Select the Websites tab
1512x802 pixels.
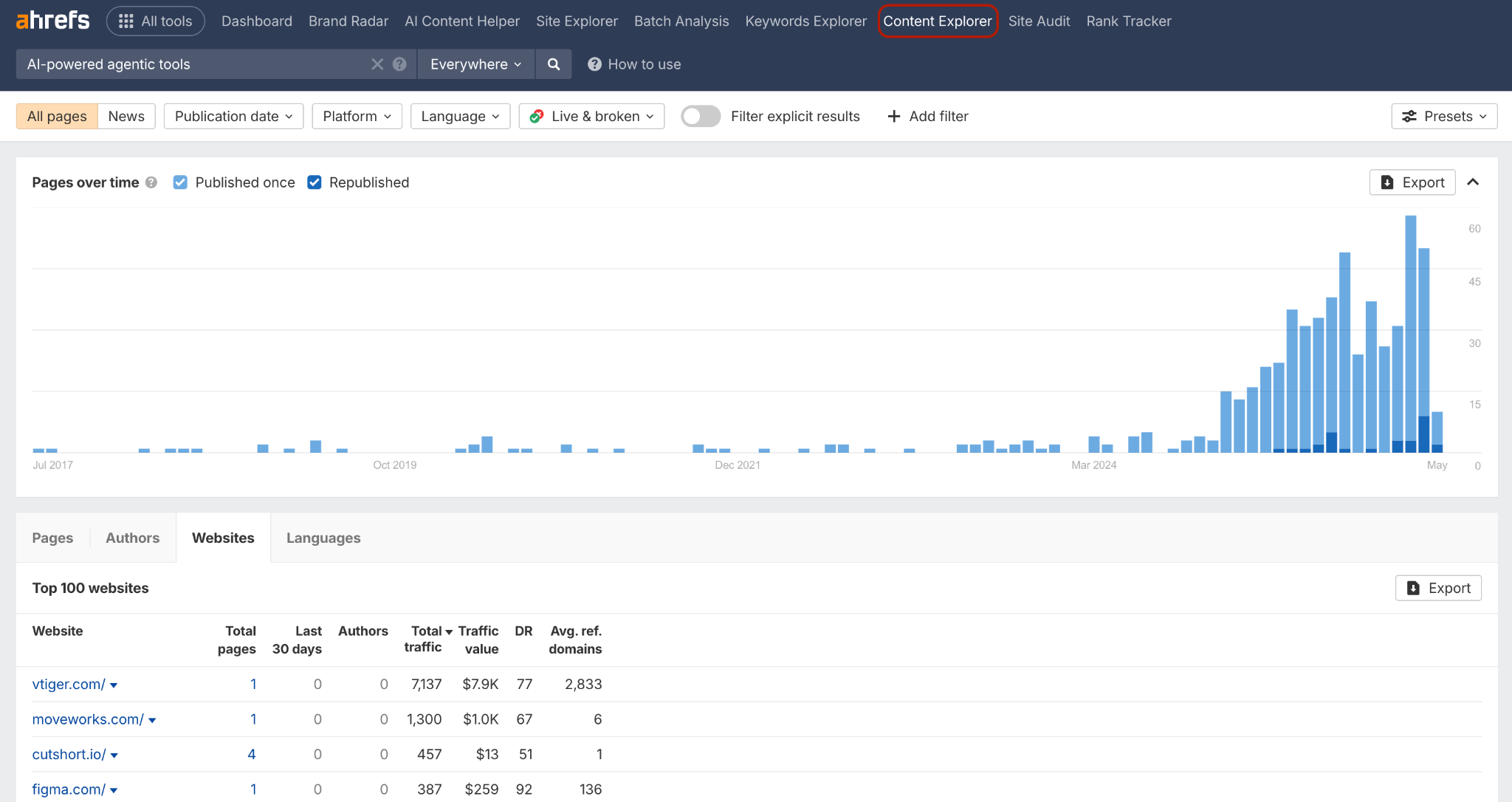click(223, 538)
